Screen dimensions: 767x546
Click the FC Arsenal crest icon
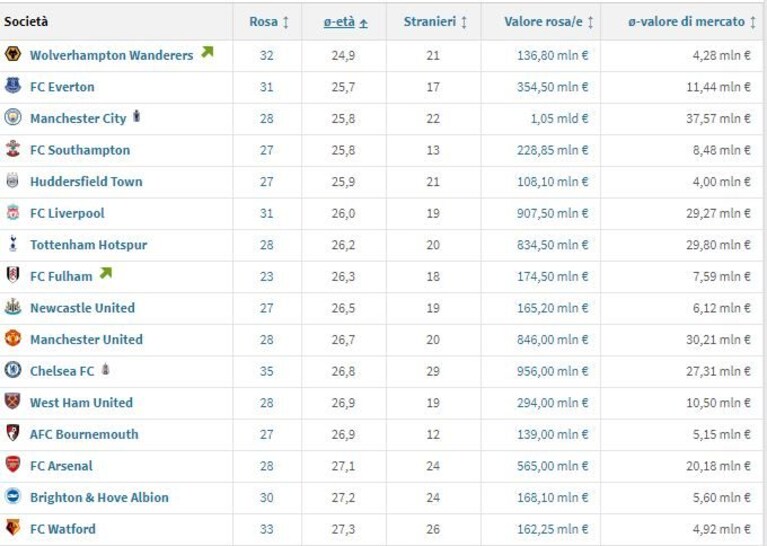coord(13,464)
